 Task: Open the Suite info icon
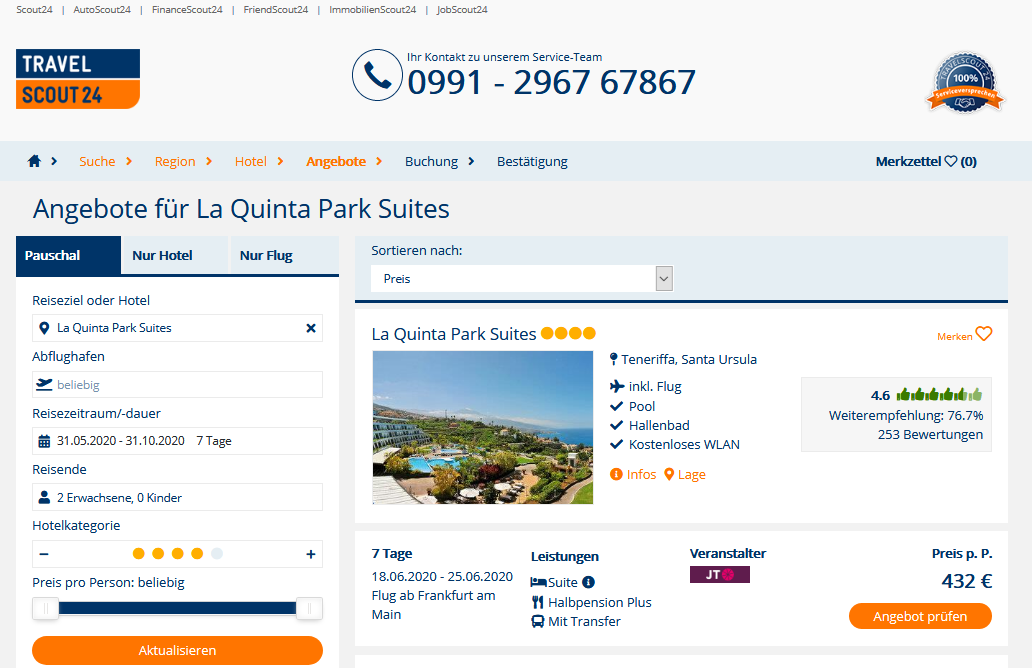coord(588,582)
